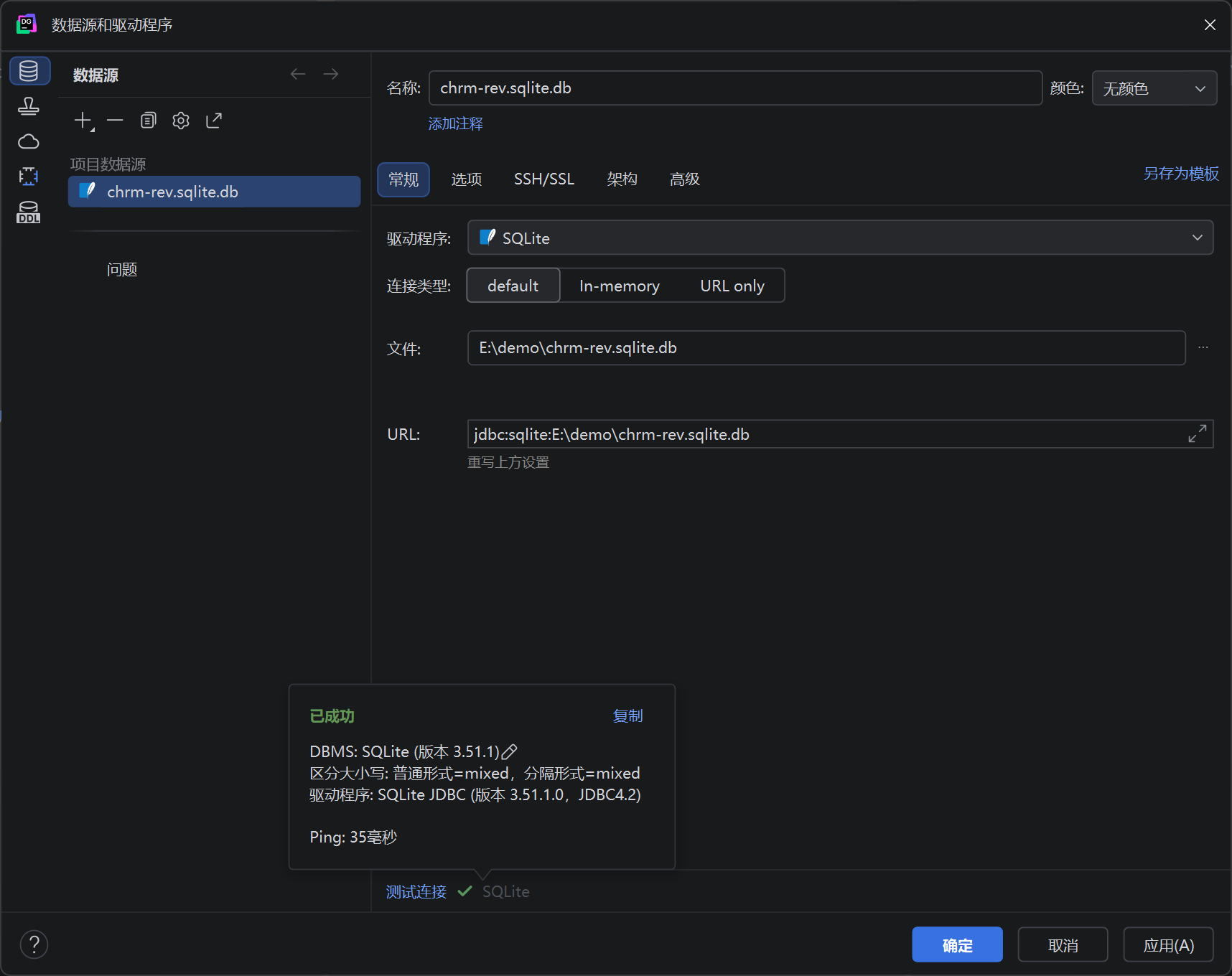
Task: Open data source settings gear icon
Action: (x=181, y=121)
